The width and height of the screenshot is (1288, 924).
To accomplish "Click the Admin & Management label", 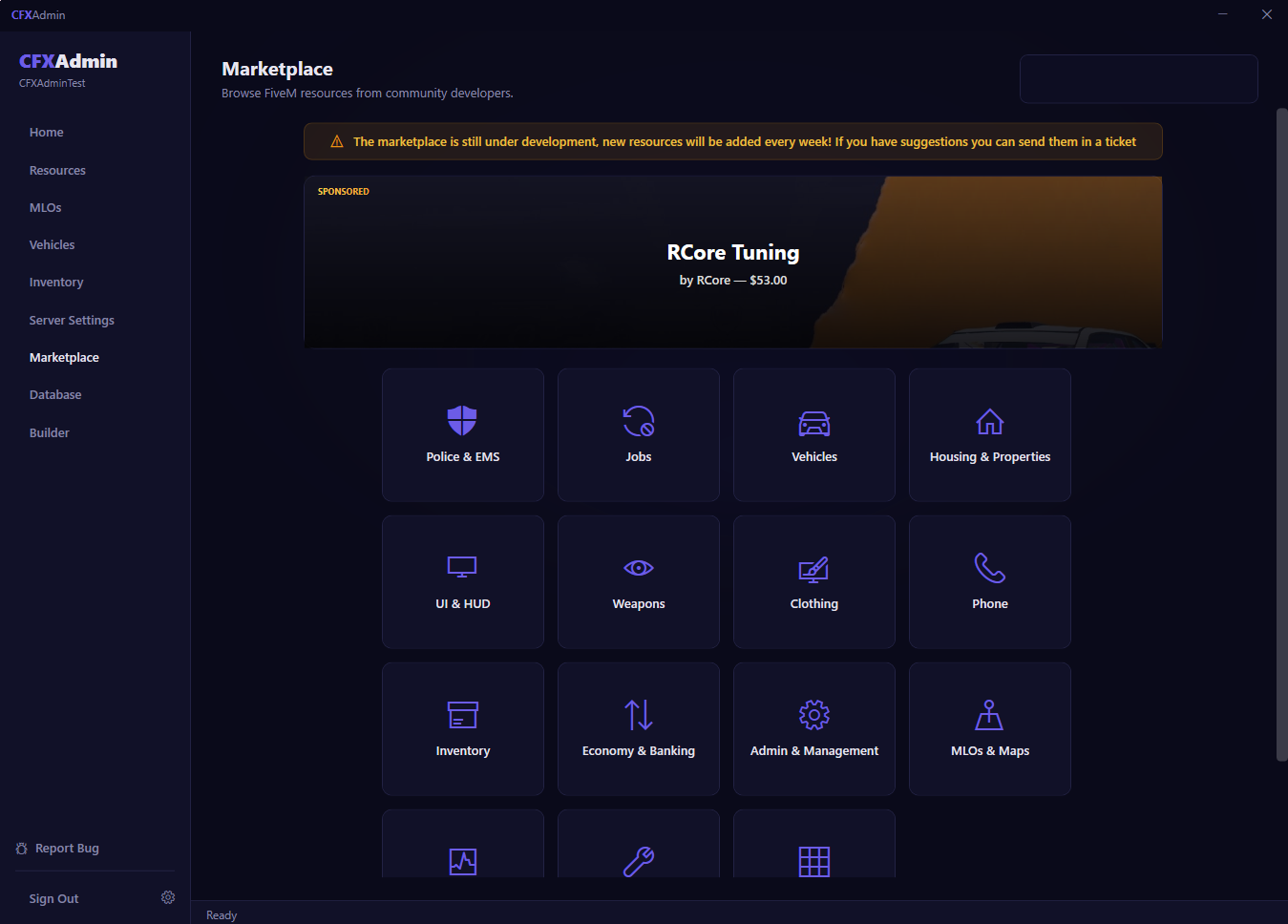I will pyautogui.click(x=814, y=751).
